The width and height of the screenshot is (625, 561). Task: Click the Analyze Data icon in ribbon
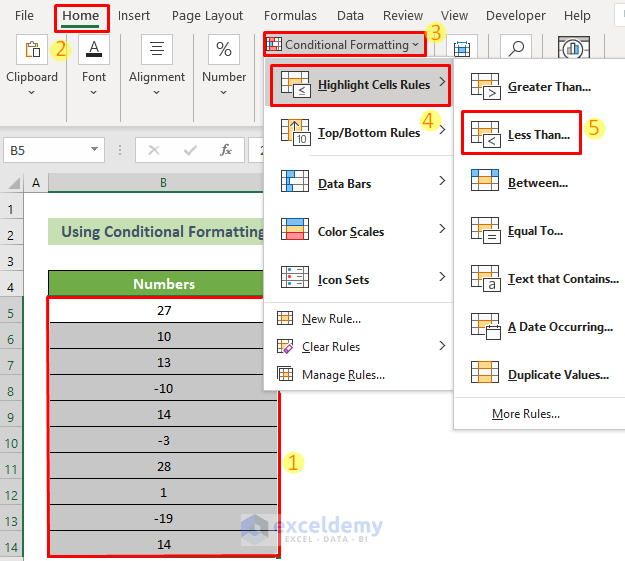[x=574, y=49]
